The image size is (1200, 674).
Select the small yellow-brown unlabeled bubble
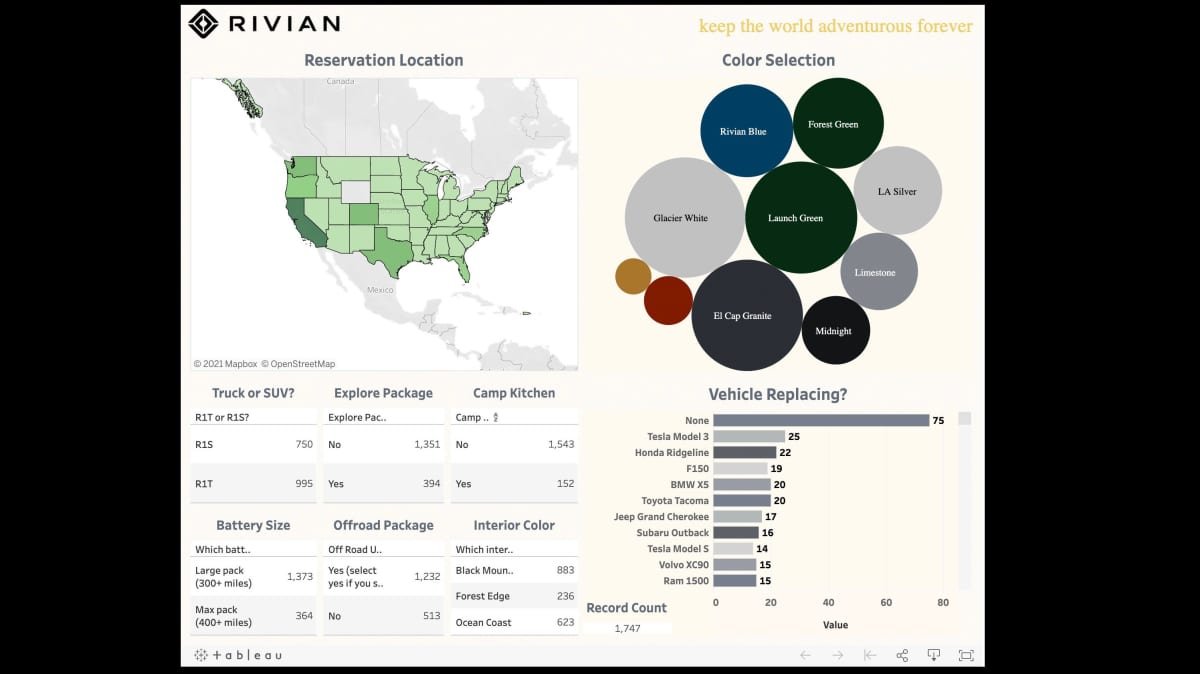pyautogui.click(x=633, y=276)
